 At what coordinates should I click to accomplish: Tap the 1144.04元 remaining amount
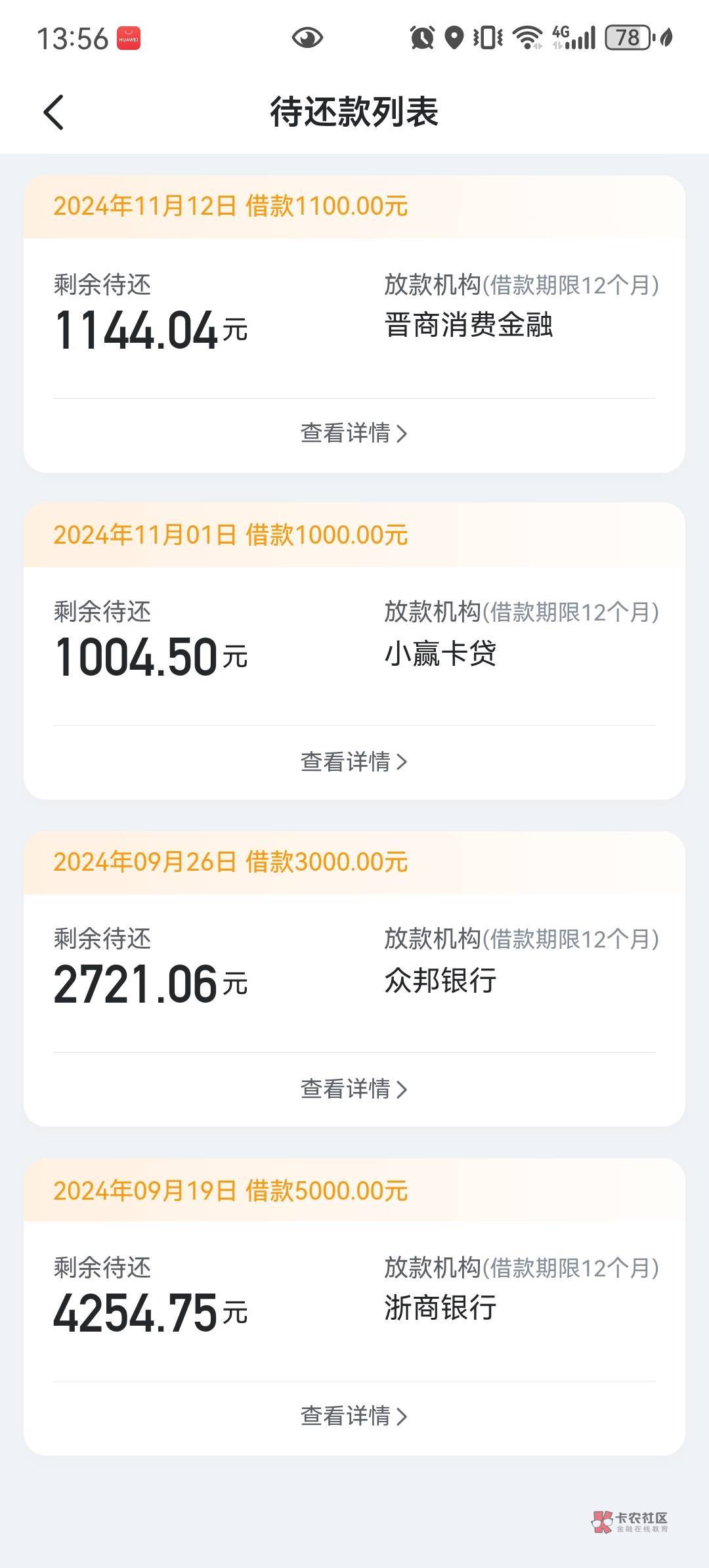click(x=150, y=330)
